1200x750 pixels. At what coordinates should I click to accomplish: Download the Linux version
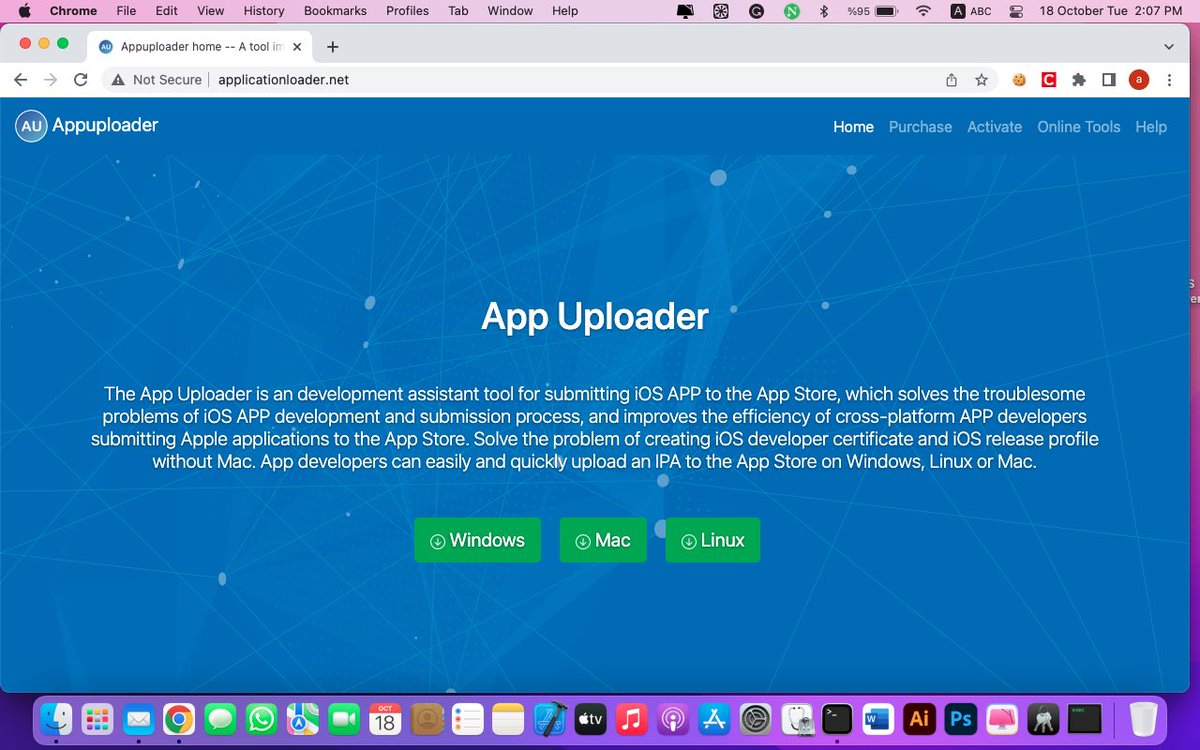712,540
